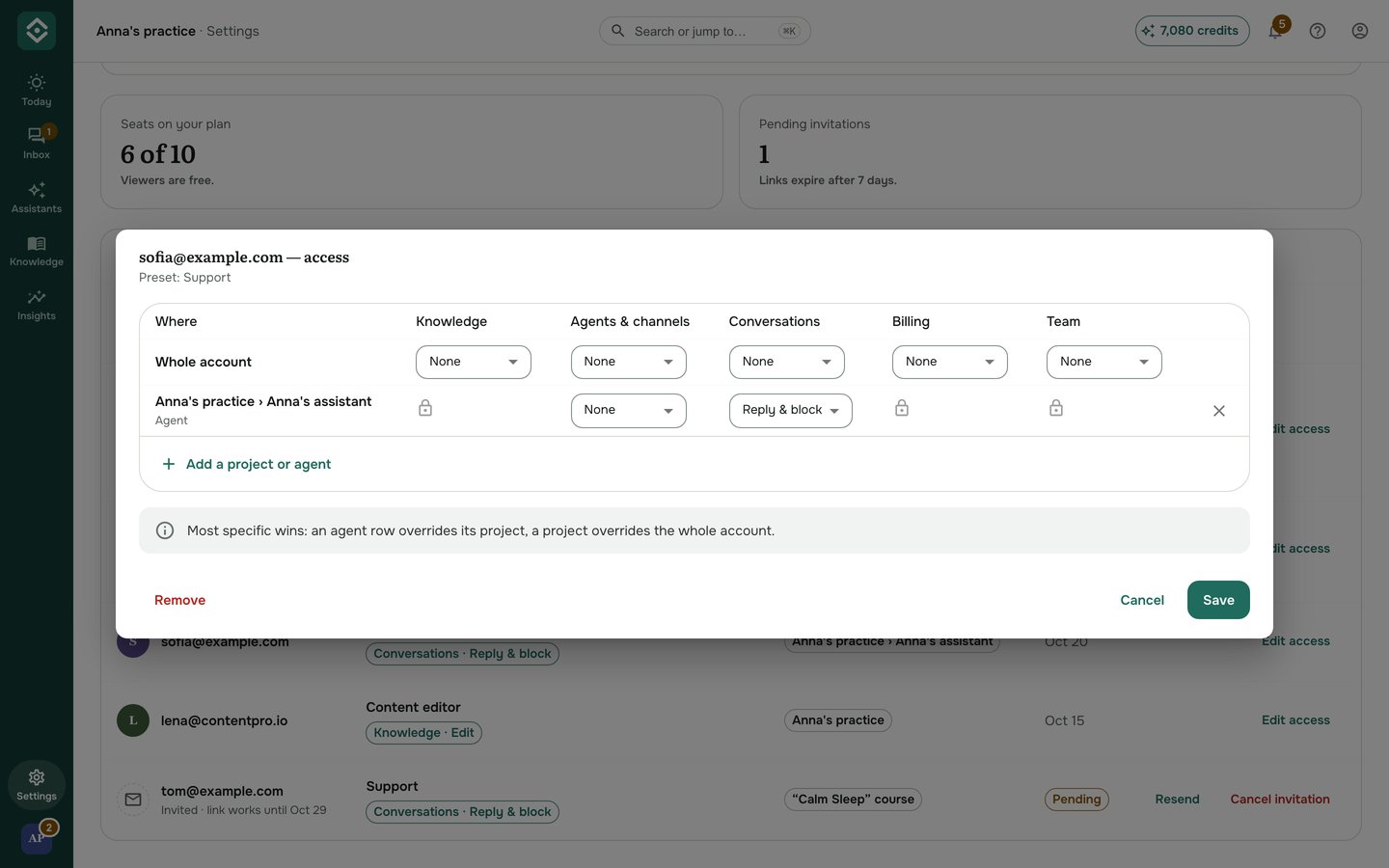The image size is (1389, 868).
Task: Click the Pending status badge
Action: click(1076, 800)
